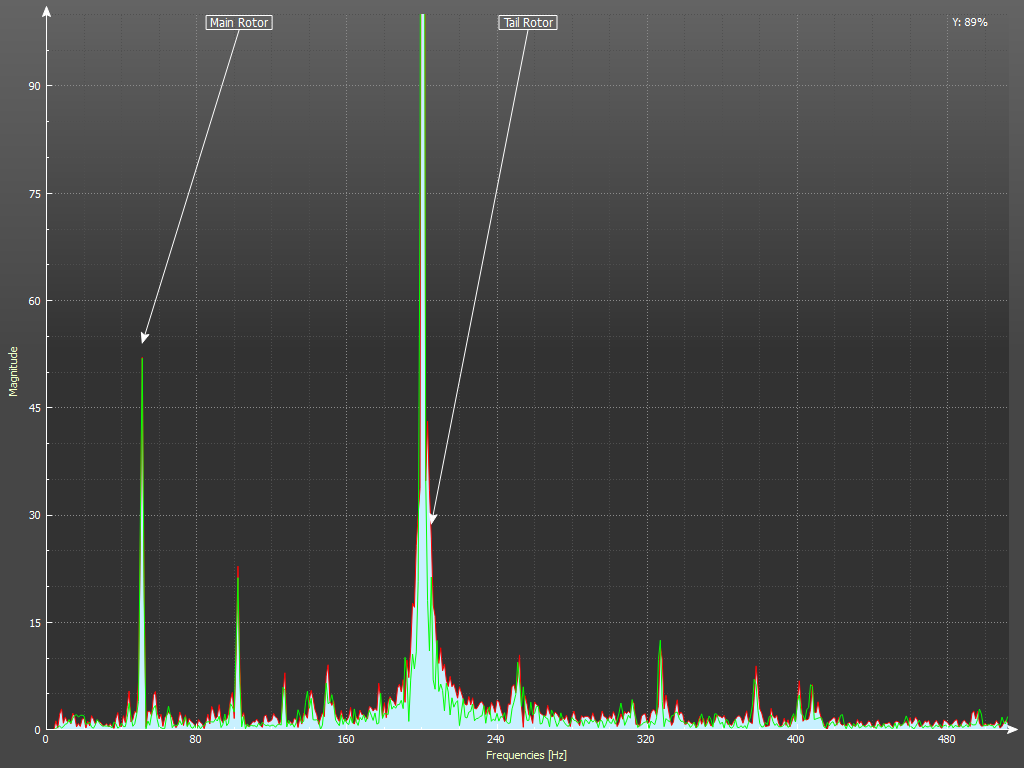
Task: Click the Main Rotor annotation label
Action: (239, 22)
